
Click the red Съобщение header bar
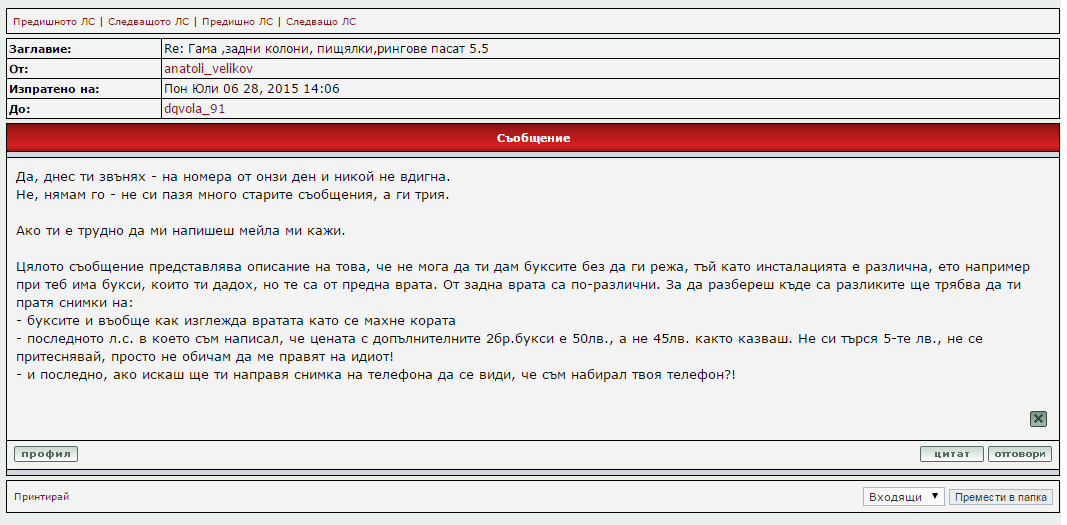(533, 138)
